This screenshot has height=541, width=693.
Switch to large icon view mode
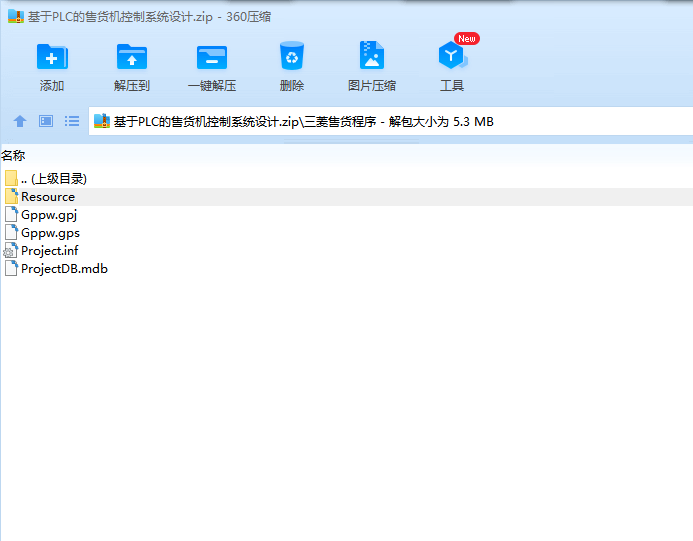coord(46,121)
